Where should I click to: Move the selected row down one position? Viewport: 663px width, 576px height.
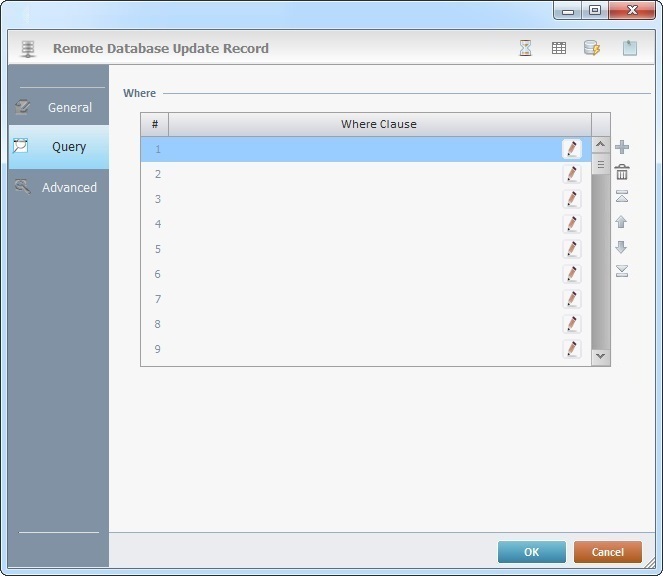pyautogui.click(x=622, y=247)
